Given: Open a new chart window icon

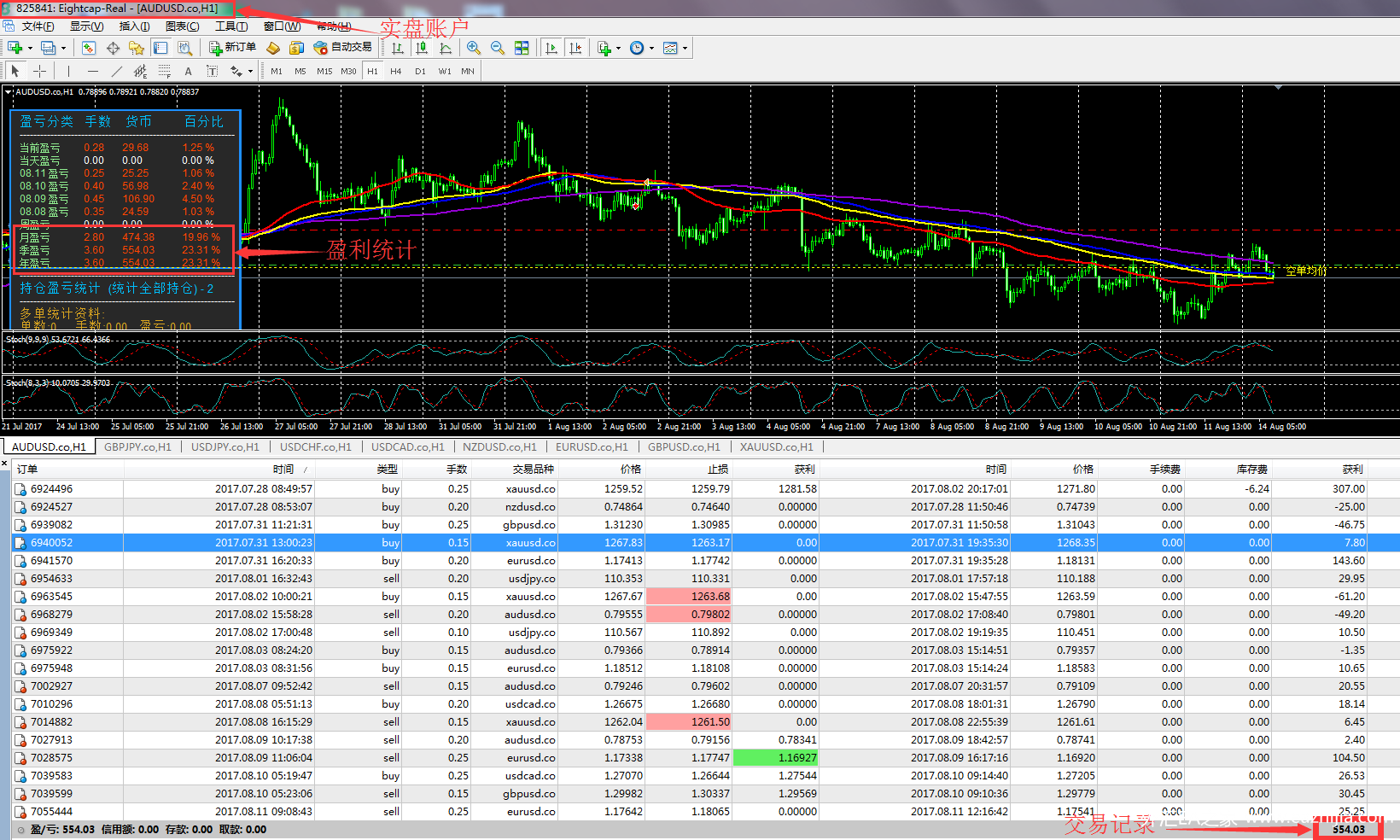Looking at the screenshot, I should [15, 48].
